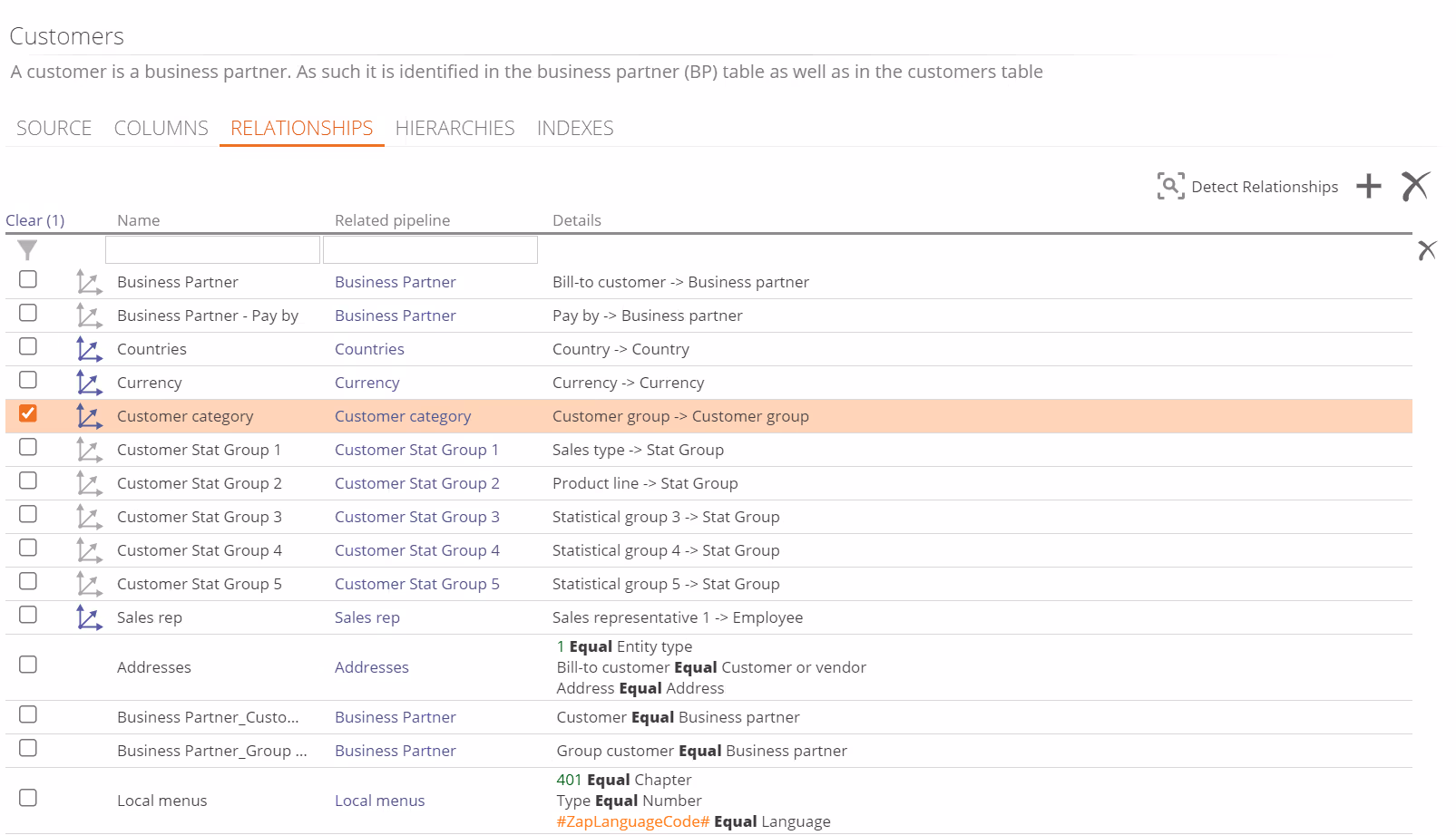This screenshot has width=1456, height=835.
Task: Click the Detect Relationships scan icon
Action: coord(1170,186)
